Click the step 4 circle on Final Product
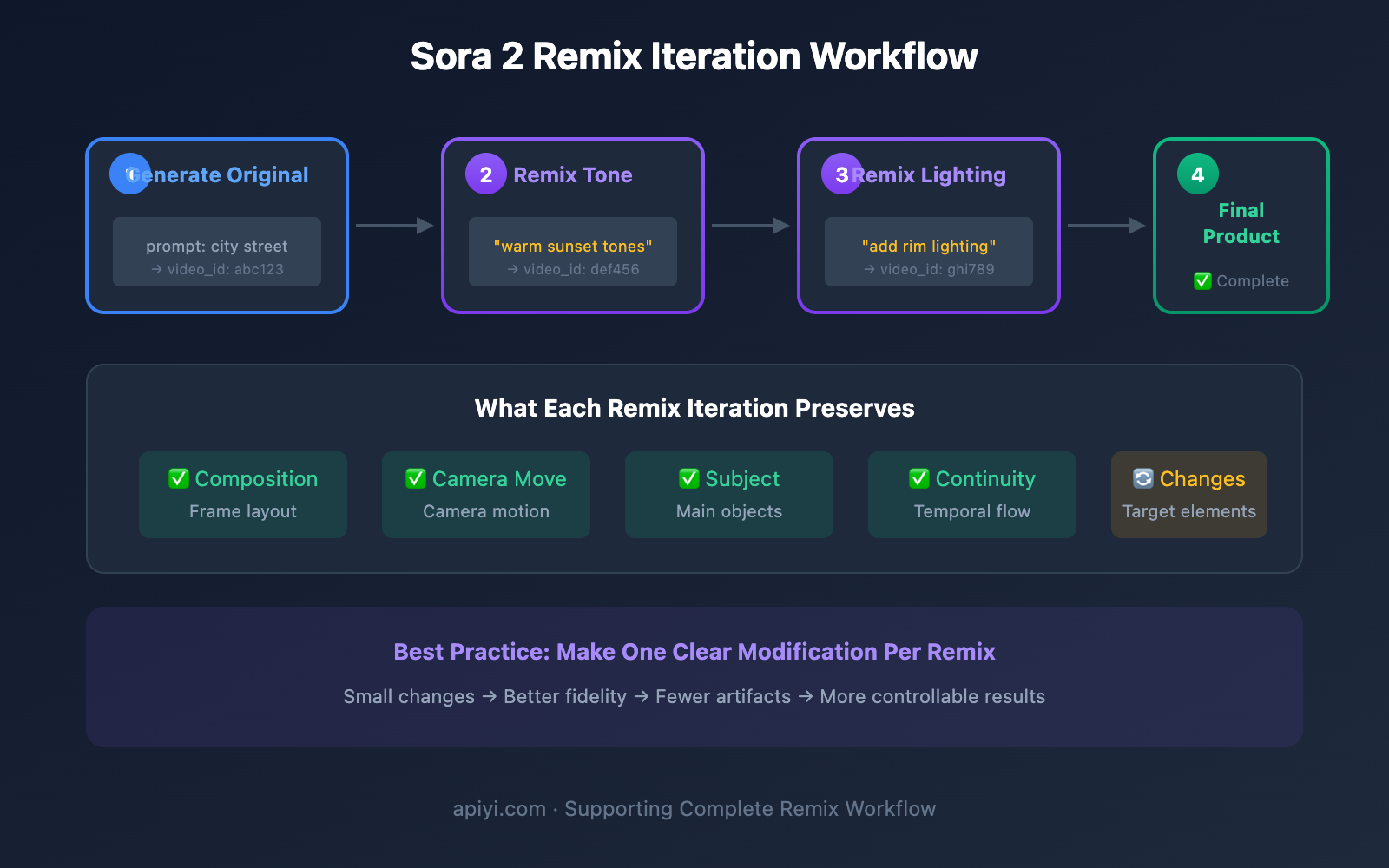The height and width of the screenshot is (868, 1389). tap(1197, 174)
